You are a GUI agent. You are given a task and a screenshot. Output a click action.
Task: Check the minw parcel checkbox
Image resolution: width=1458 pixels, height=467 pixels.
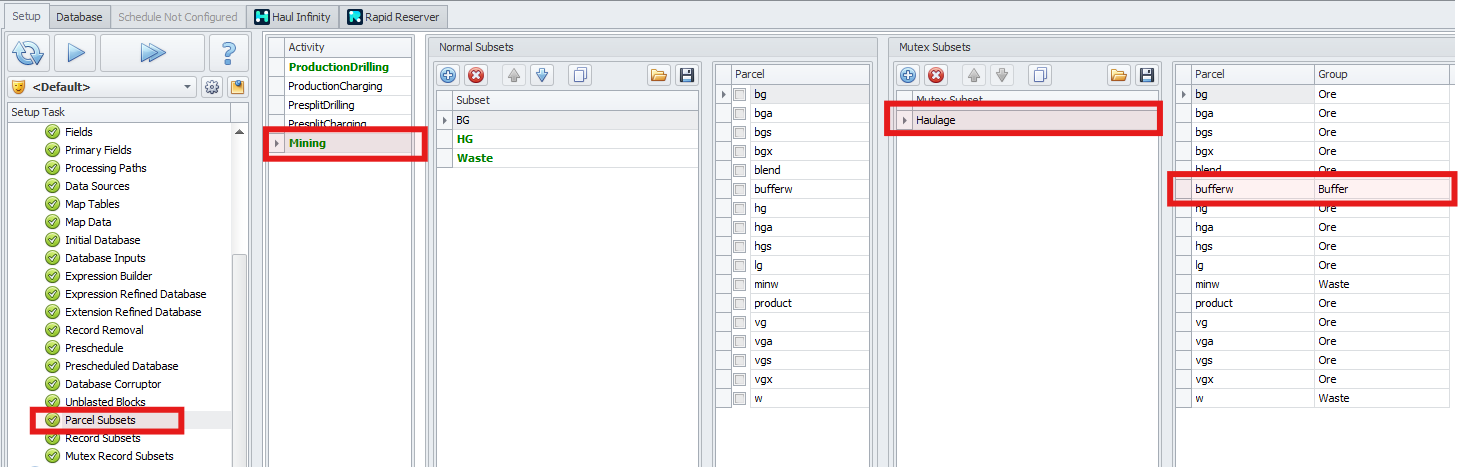740,284
